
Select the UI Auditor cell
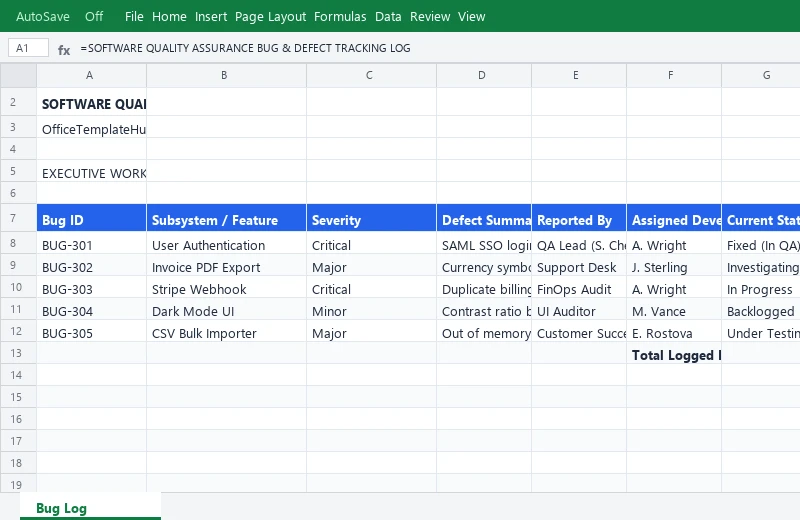[579, 309]
